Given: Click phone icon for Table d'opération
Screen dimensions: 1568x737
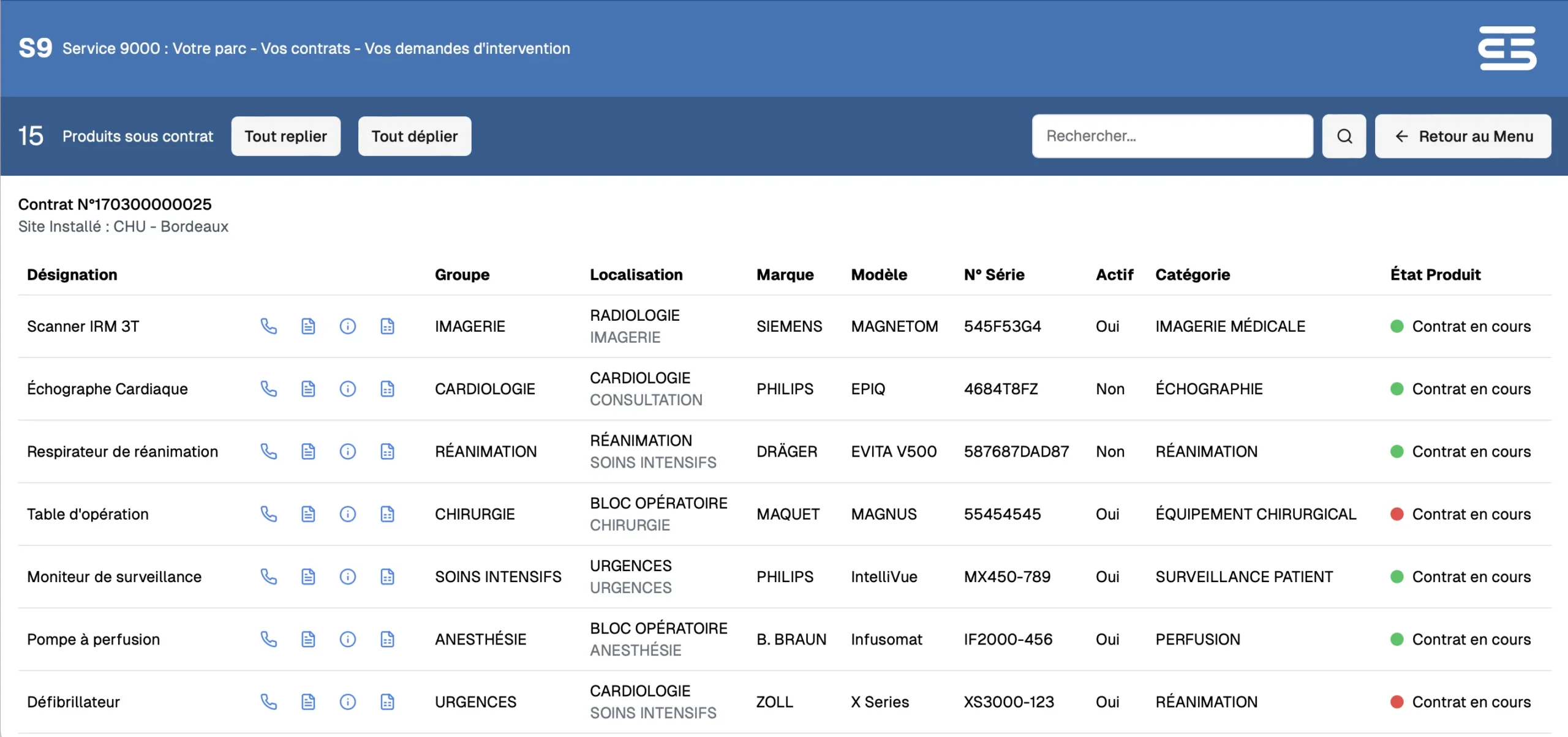Looking at the screenshot, I should [268, 514].
